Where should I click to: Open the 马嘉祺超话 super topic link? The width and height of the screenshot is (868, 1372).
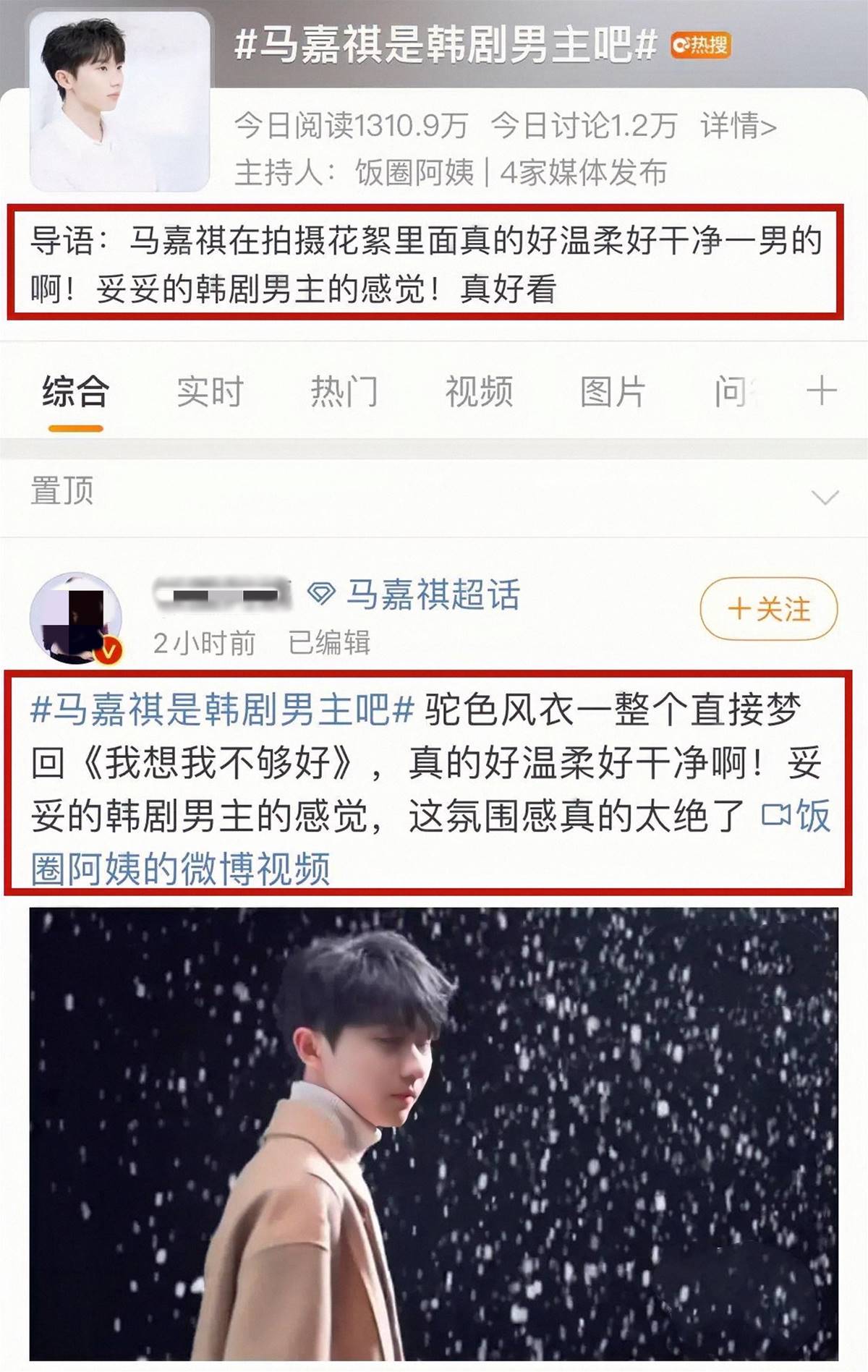click(433, 595)
